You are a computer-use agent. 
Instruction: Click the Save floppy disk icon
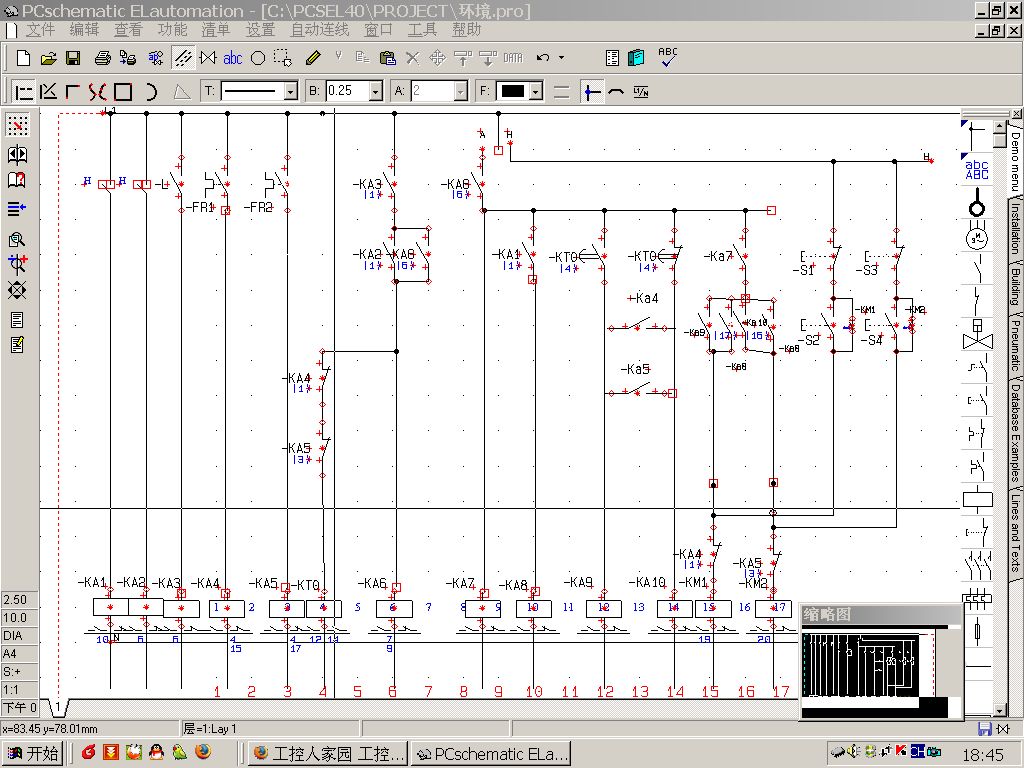point(73,58)
